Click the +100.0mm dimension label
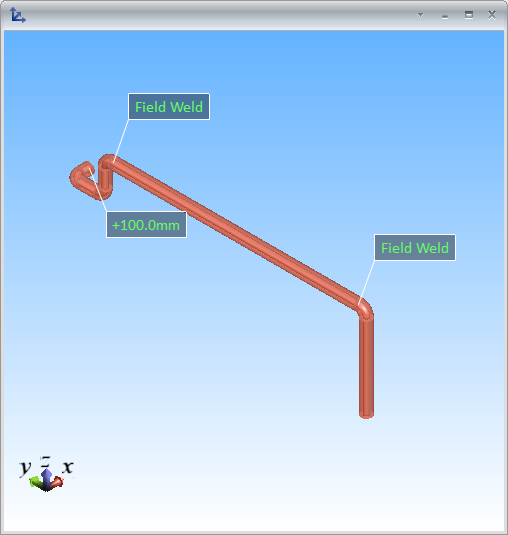This screenshot has width=508, height=535. pyautogui.click(x=146, y=225)
